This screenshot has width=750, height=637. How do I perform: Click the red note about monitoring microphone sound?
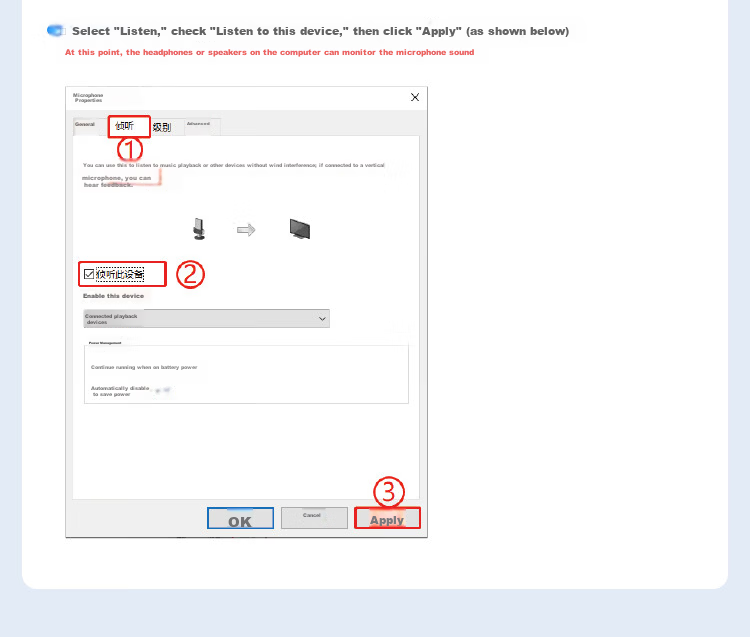coord(269,52)
